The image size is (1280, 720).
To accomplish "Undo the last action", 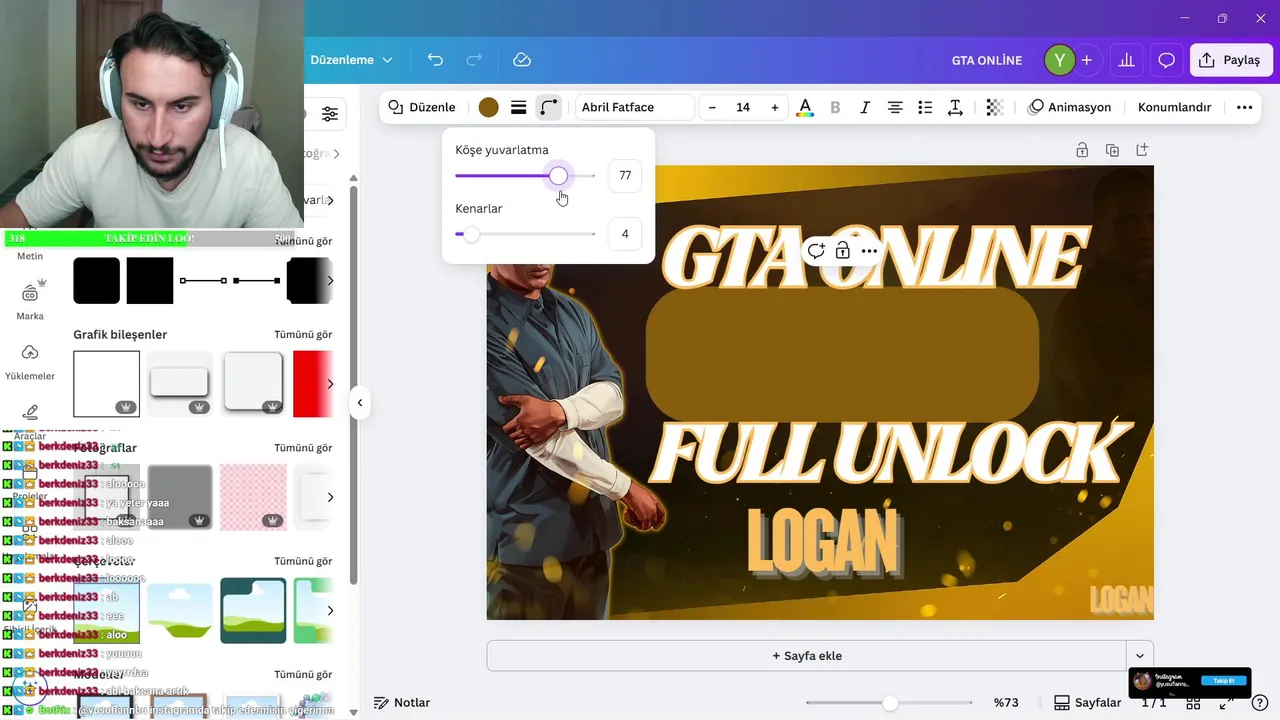I will pyautogui.click(x=435, y=60).
